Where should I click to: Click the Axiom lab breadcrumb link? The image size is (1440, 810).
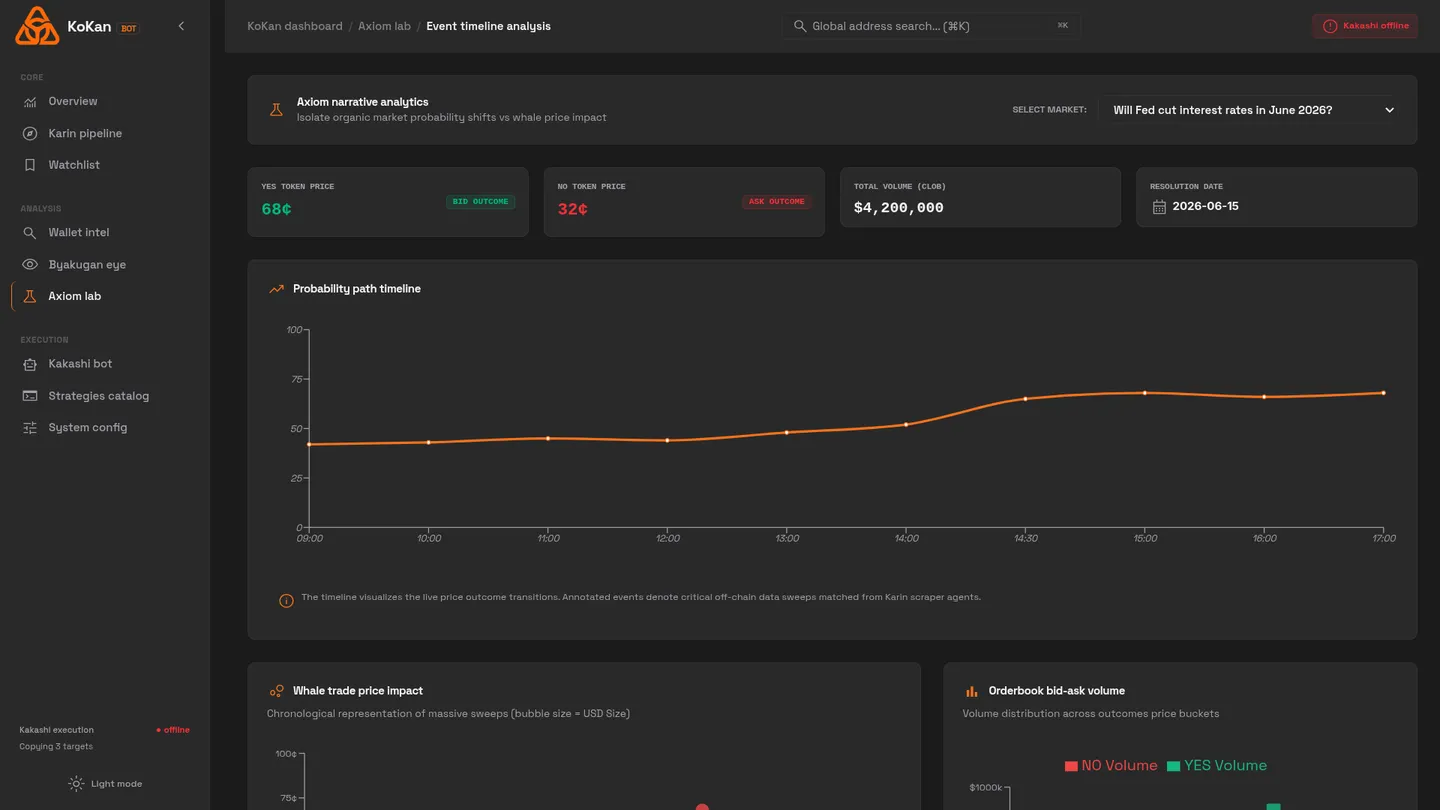(384, 26)
